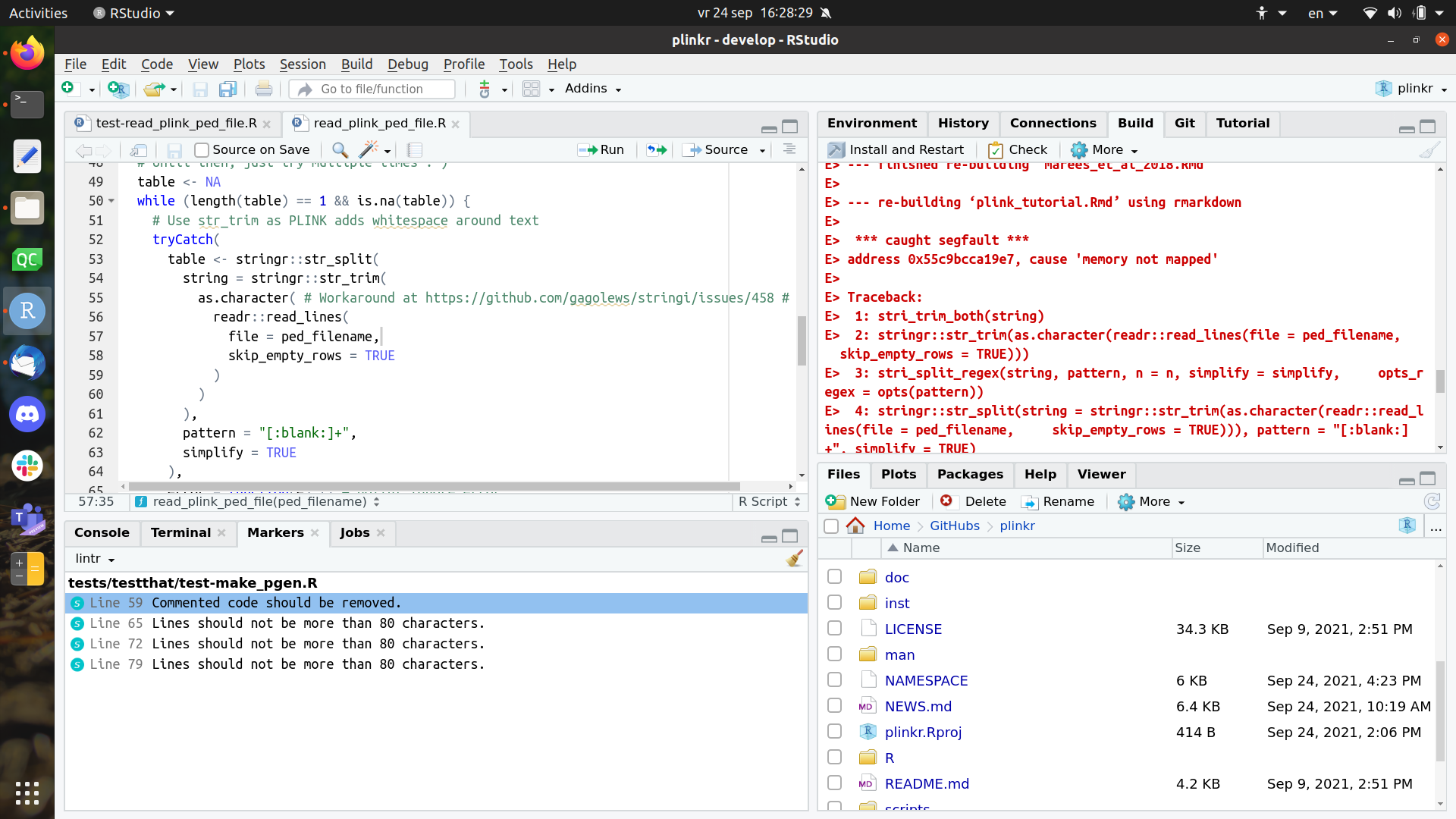
Task: Launch Firefox from the Ubuntu dock
Action: click(27, 52)
